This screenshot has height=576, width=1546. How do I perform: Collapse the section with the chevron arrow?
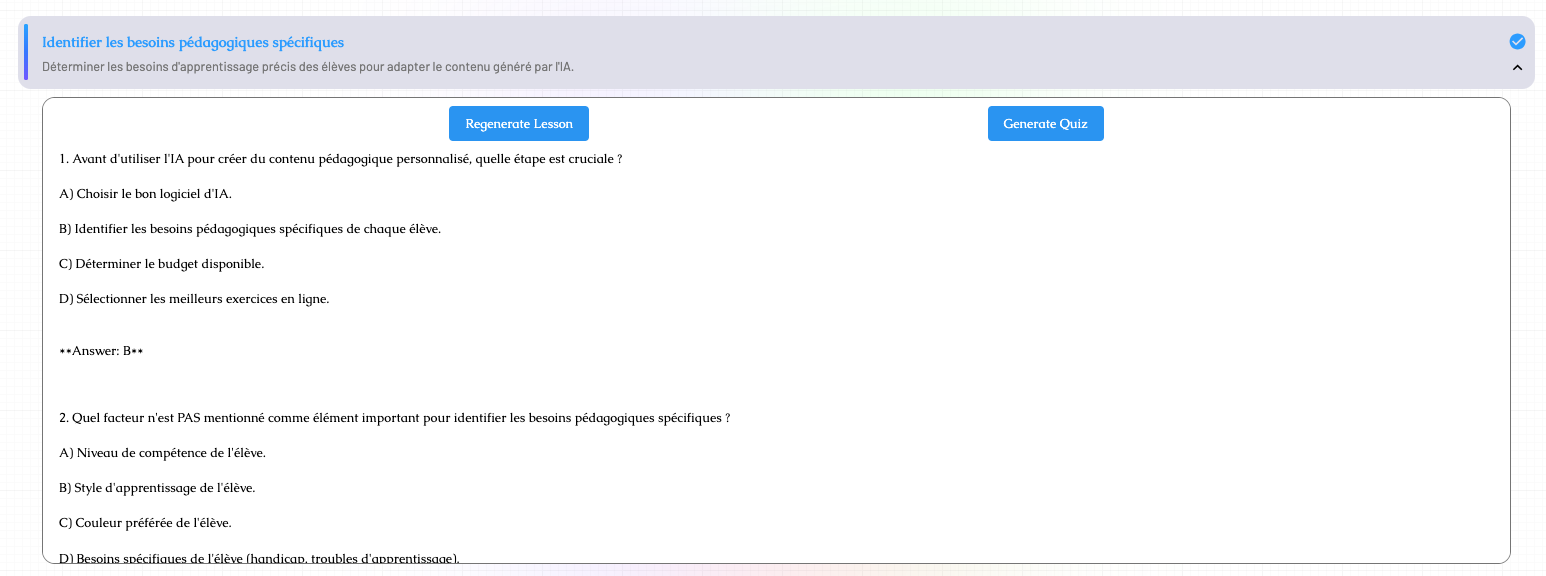[1517, 68]
